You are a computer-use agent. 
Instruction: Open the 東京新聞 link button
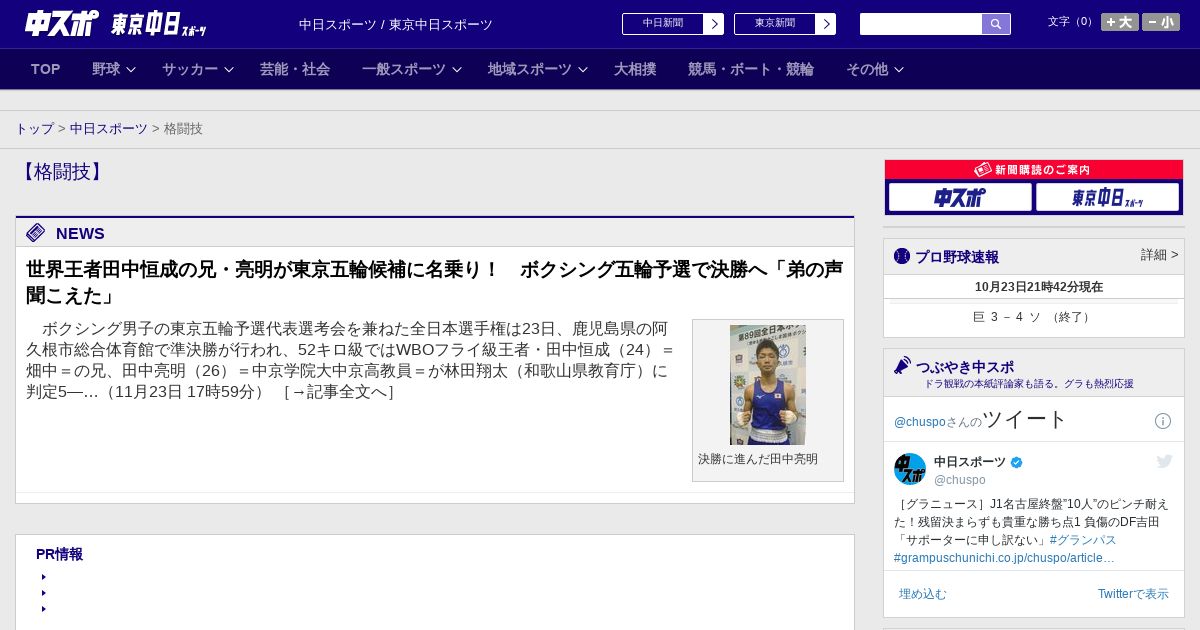785,24
